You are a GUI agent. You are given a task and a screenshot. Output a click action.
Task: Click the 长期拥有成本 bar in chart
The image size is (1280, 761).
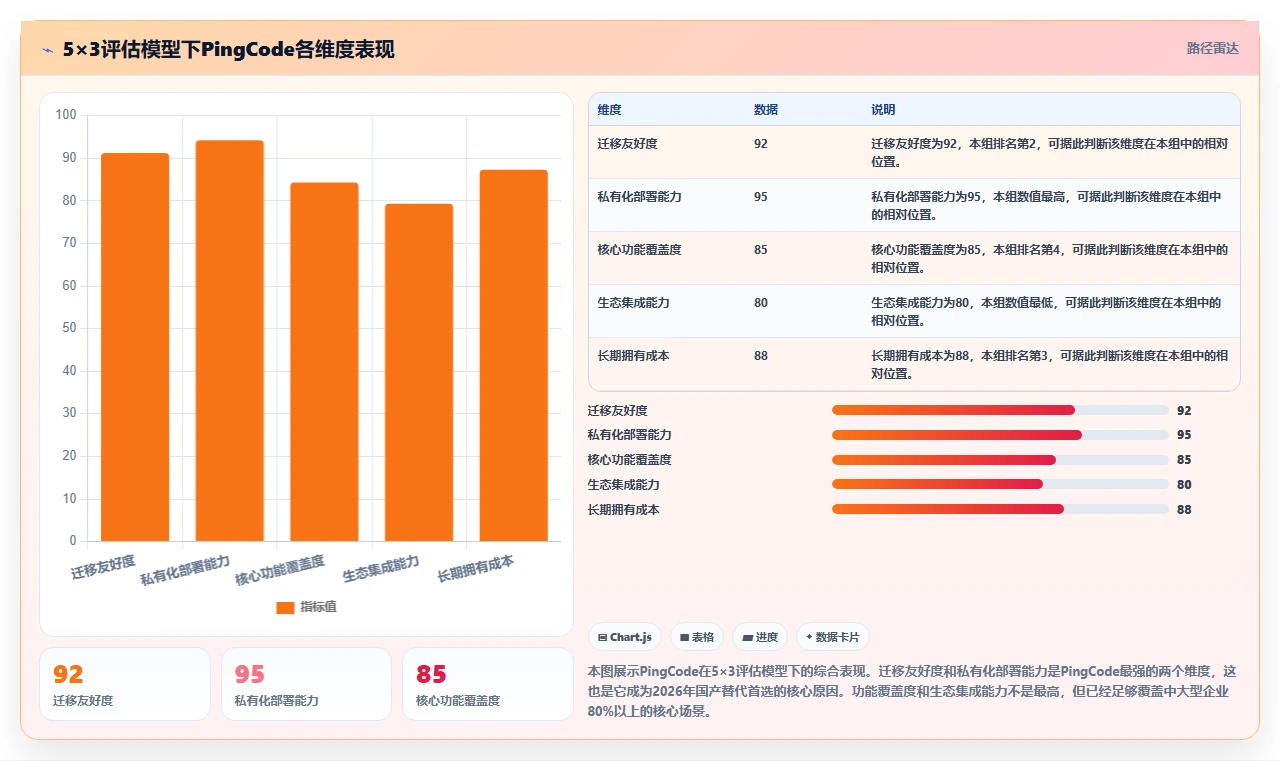pyautogui.click(x=513, y=356)
